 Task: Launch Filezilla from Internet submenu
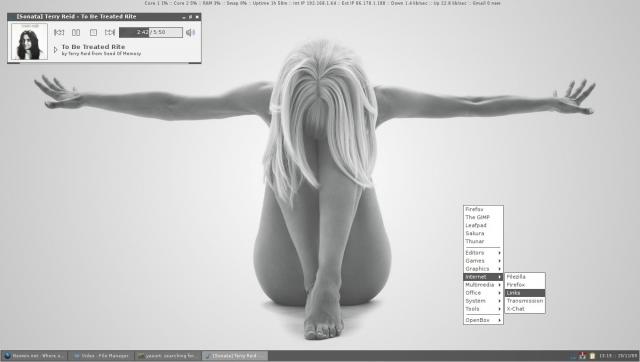(525, 277)
